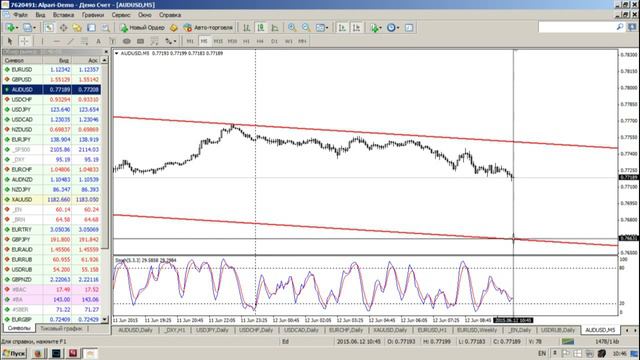Image resolution: width=640 pixels, height=360 pixels.
Task: Open the templates icon
Action: (409, 27)
